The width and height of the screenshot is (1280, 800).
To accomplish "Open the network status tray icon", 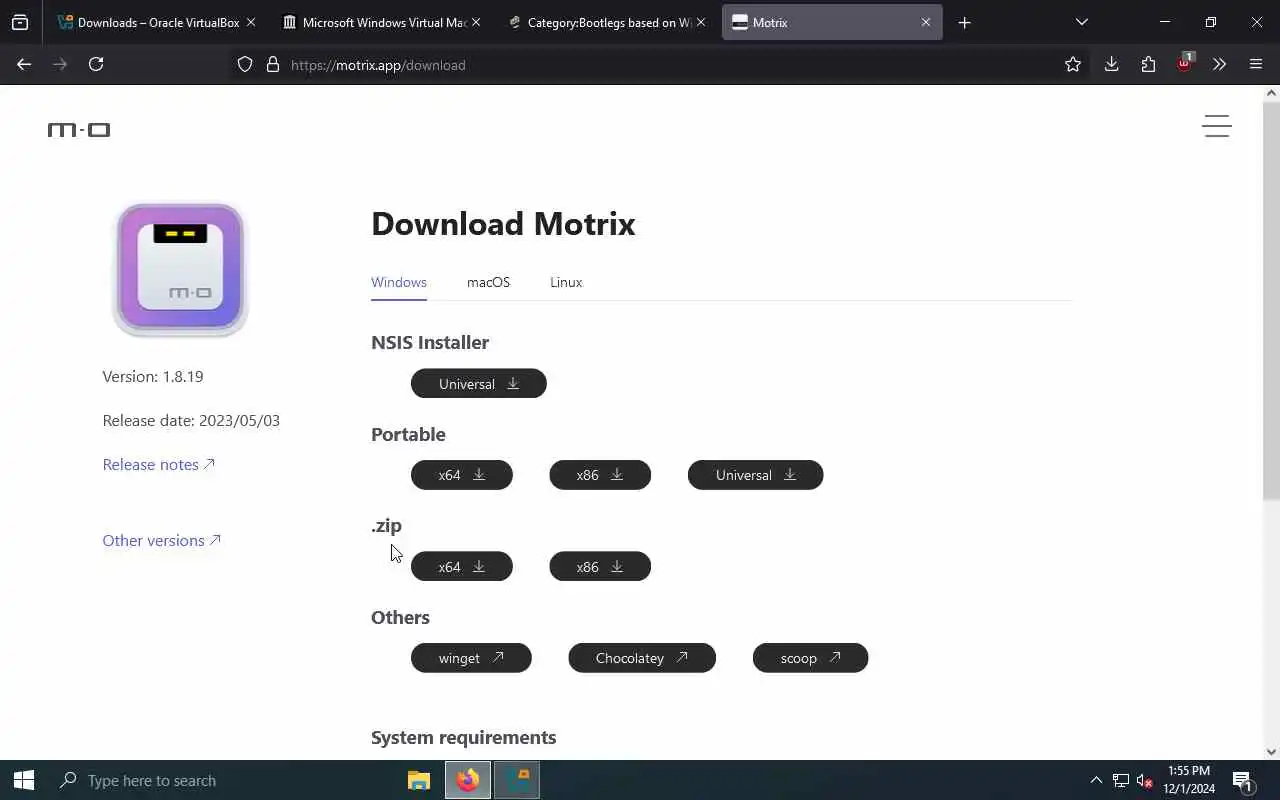I will [1121, 780].
